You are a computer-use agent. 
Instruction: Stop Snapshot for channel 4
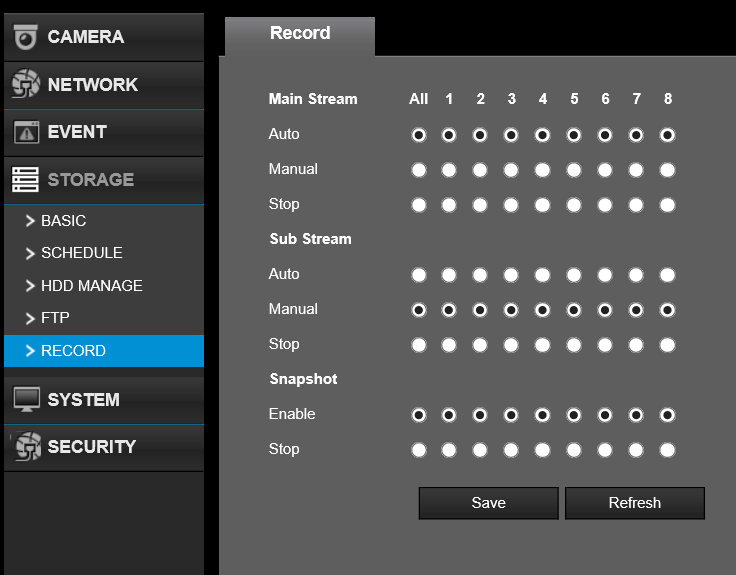[x=542, y=450]
